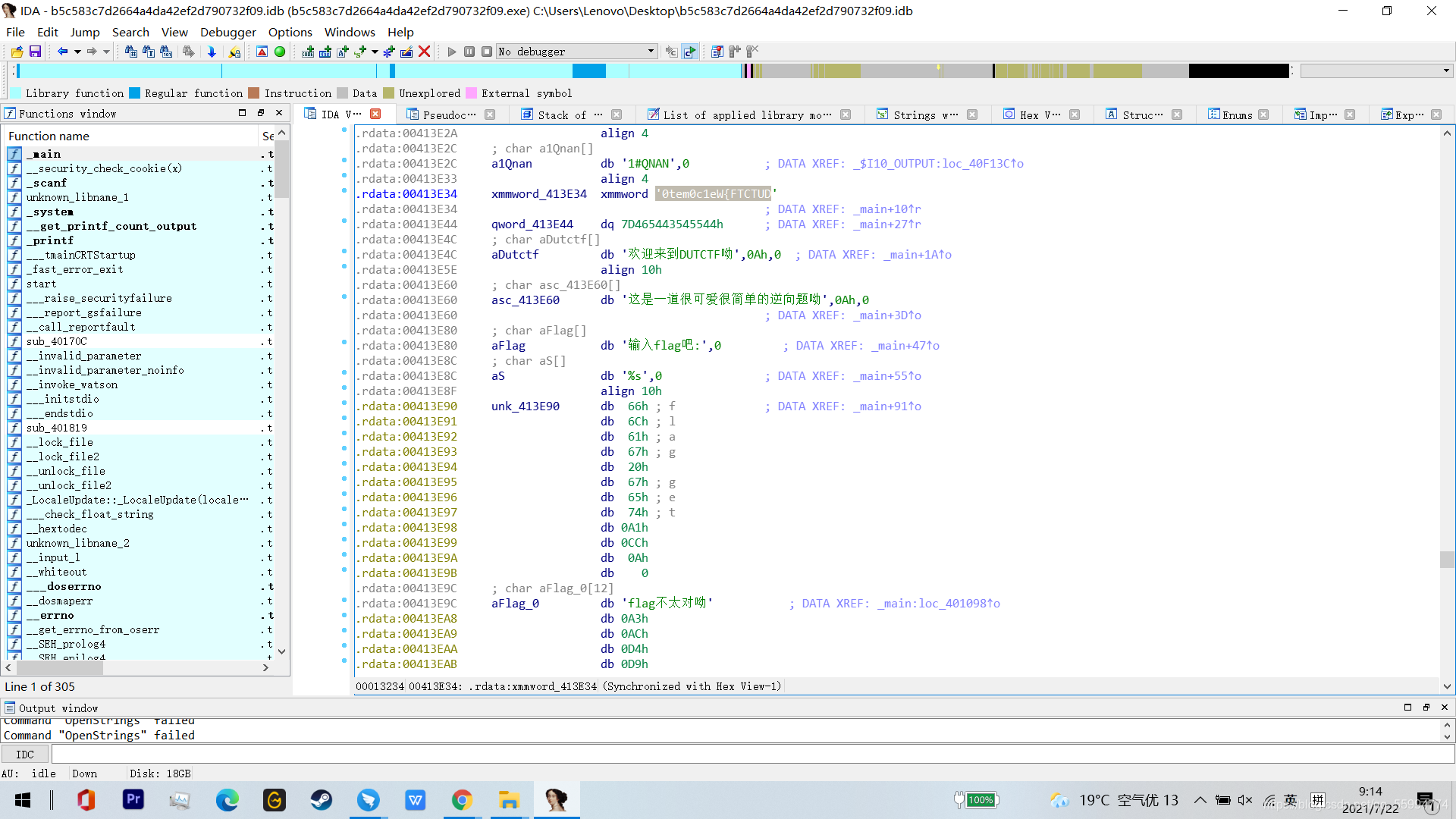The width and height of the screenshot is (1456, 819).
Task: Close the Hex View tab
Action: coord(1075,115)
